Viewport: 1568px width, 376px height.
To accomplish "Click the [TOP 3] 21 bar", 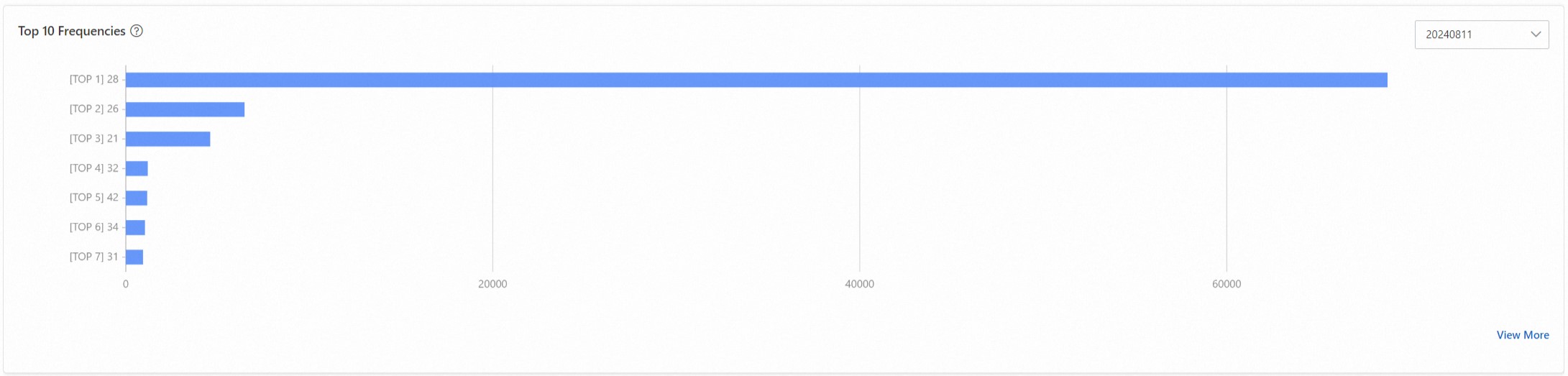I will click(168, 139).
